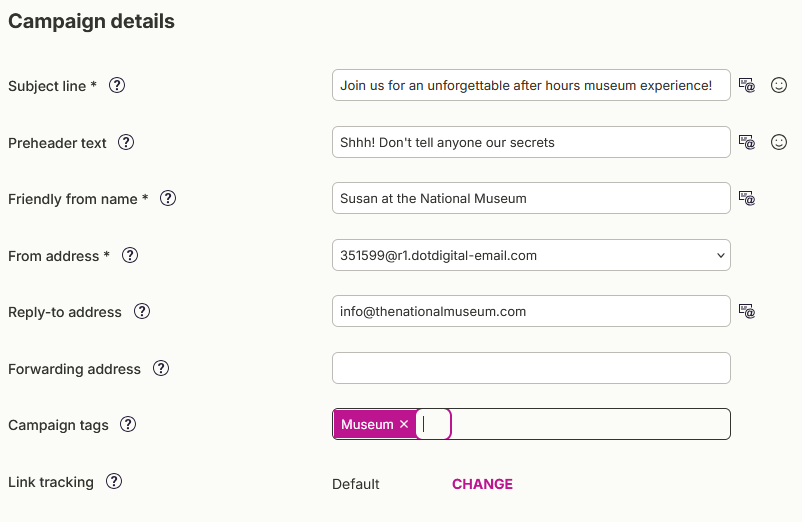
Task: Remove the Museum campaign tag
Action: [x=404, y=424]
